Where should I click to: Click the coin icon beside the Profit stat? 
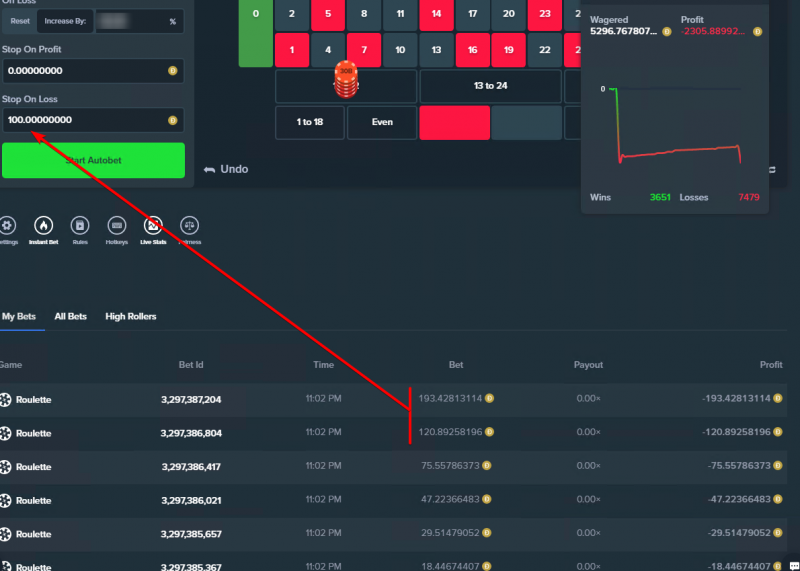(757, 32)
